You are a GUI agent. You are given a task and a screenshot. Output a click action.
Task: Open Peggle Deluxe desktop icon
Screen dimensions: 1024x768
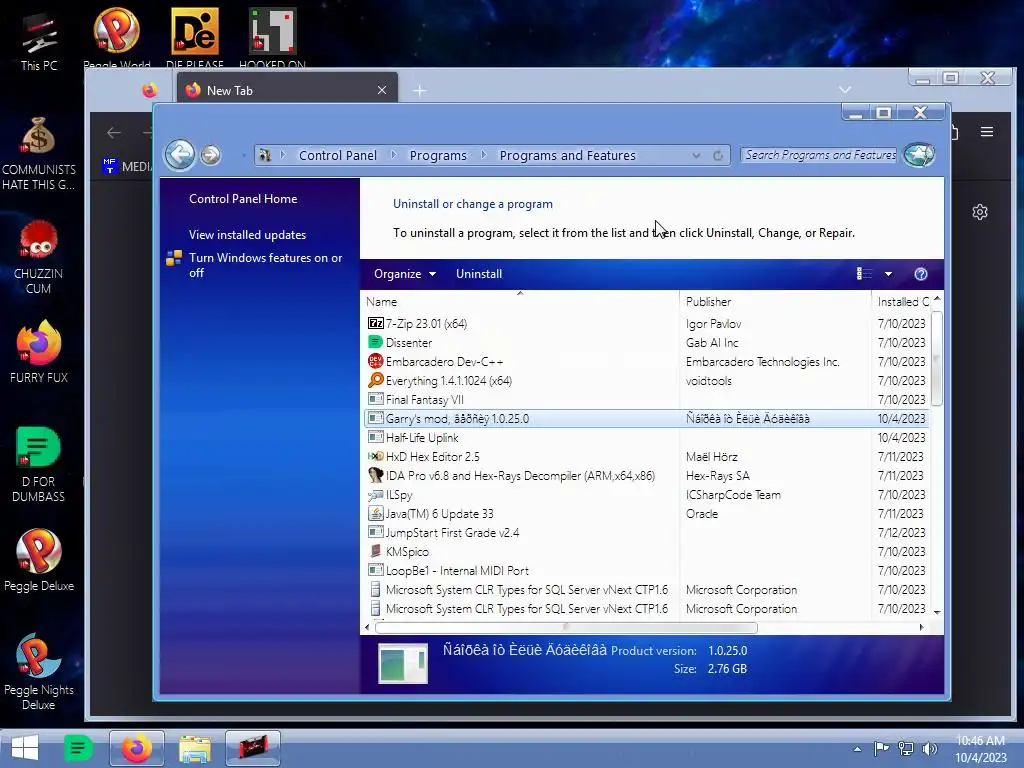[39, 560]
